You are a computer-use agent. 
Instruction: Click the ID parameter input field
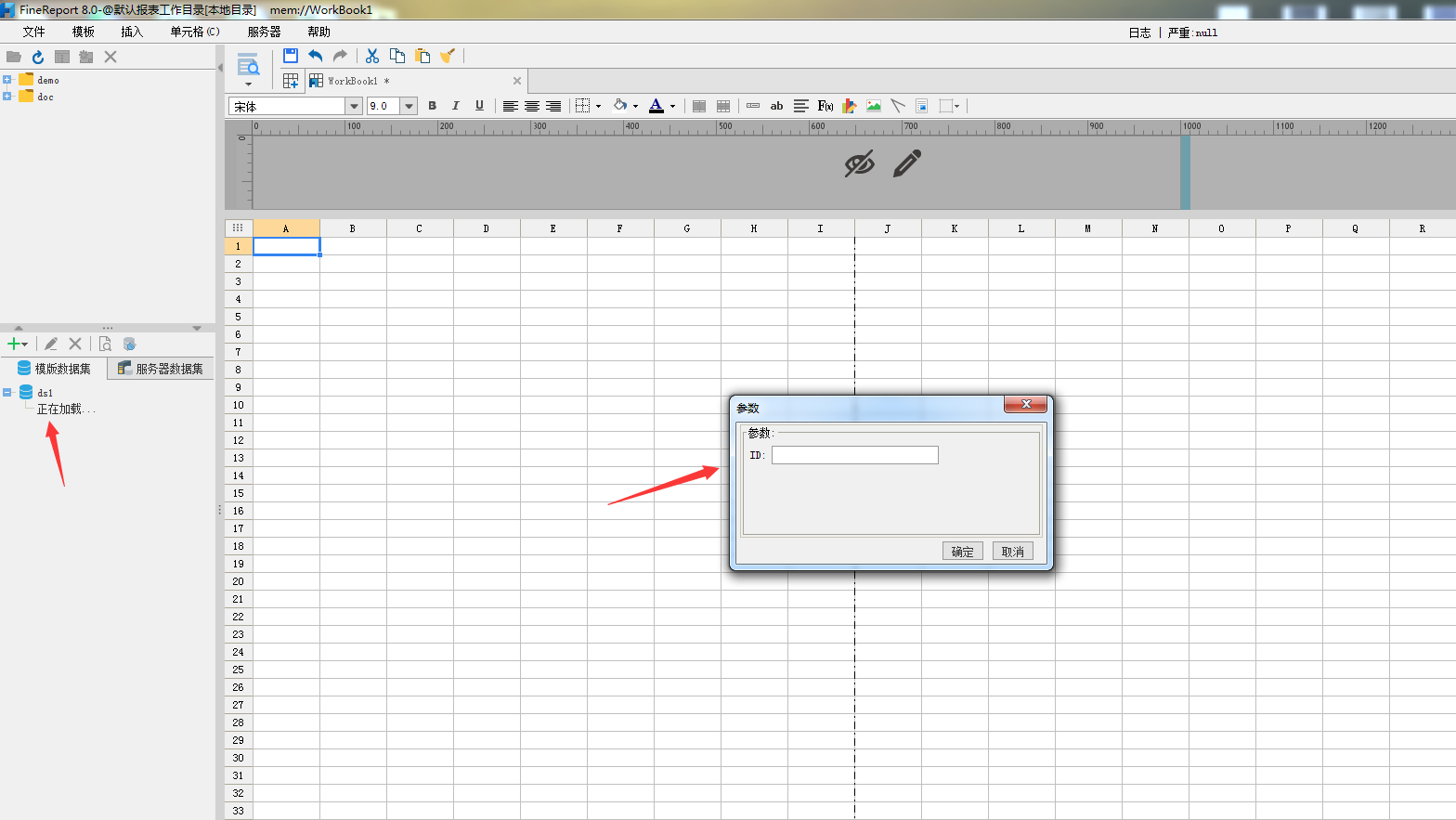(x=854, y=455)
